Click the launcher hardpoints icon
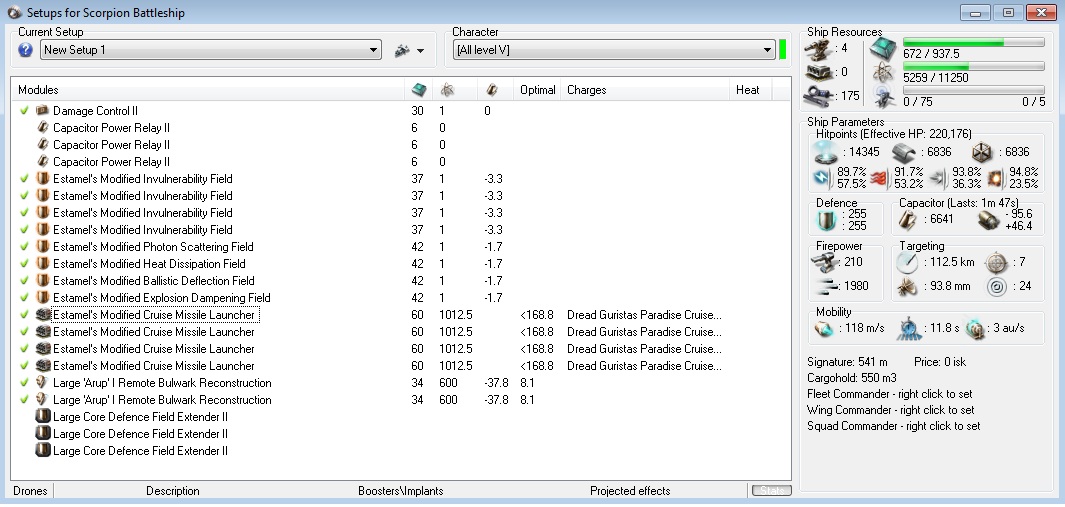Image resolution: width=1065 pixels, height=507 pixels. (818, 72)
